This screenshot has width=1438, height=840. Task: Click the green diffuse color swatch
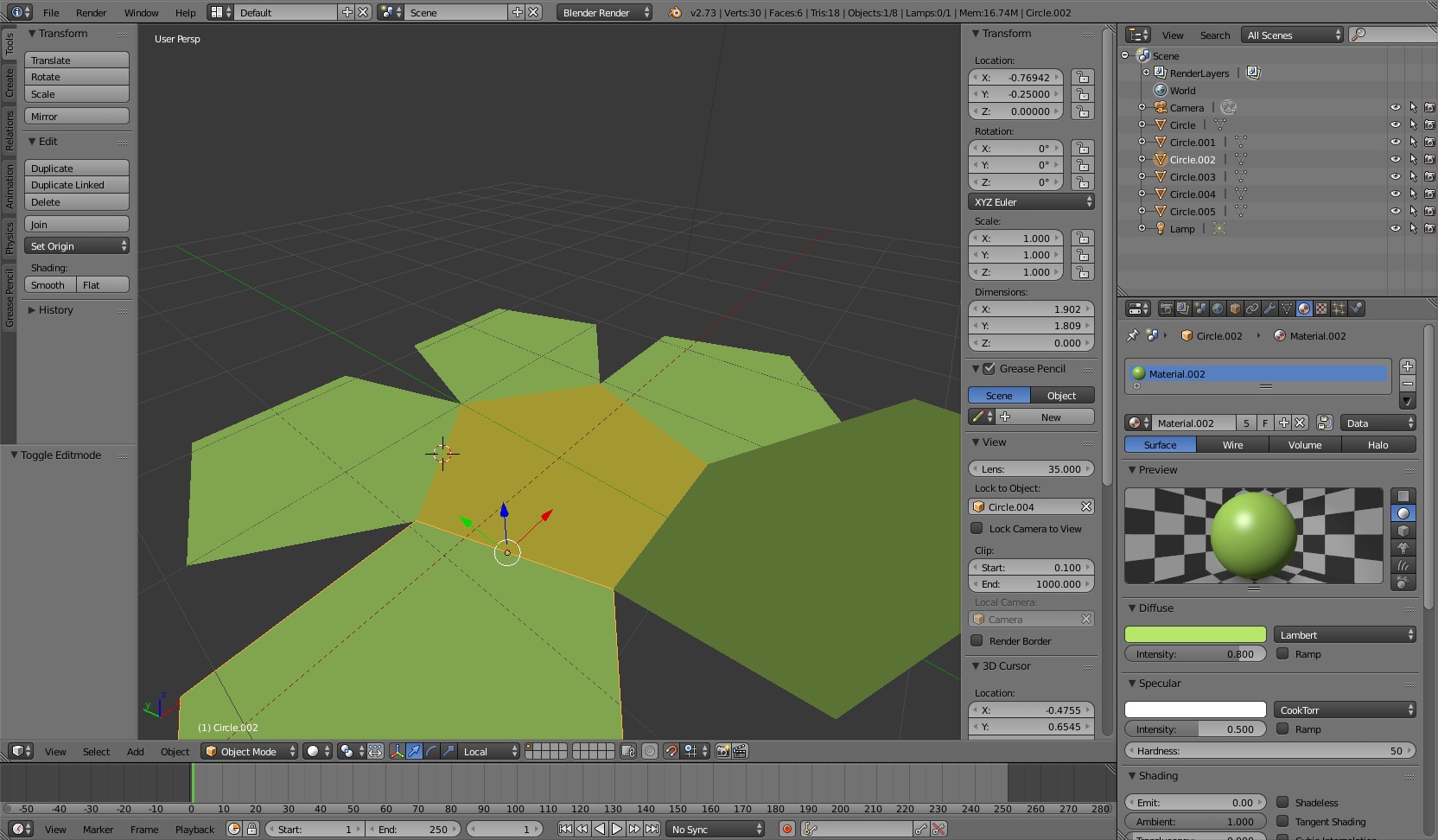(1195, 634)
